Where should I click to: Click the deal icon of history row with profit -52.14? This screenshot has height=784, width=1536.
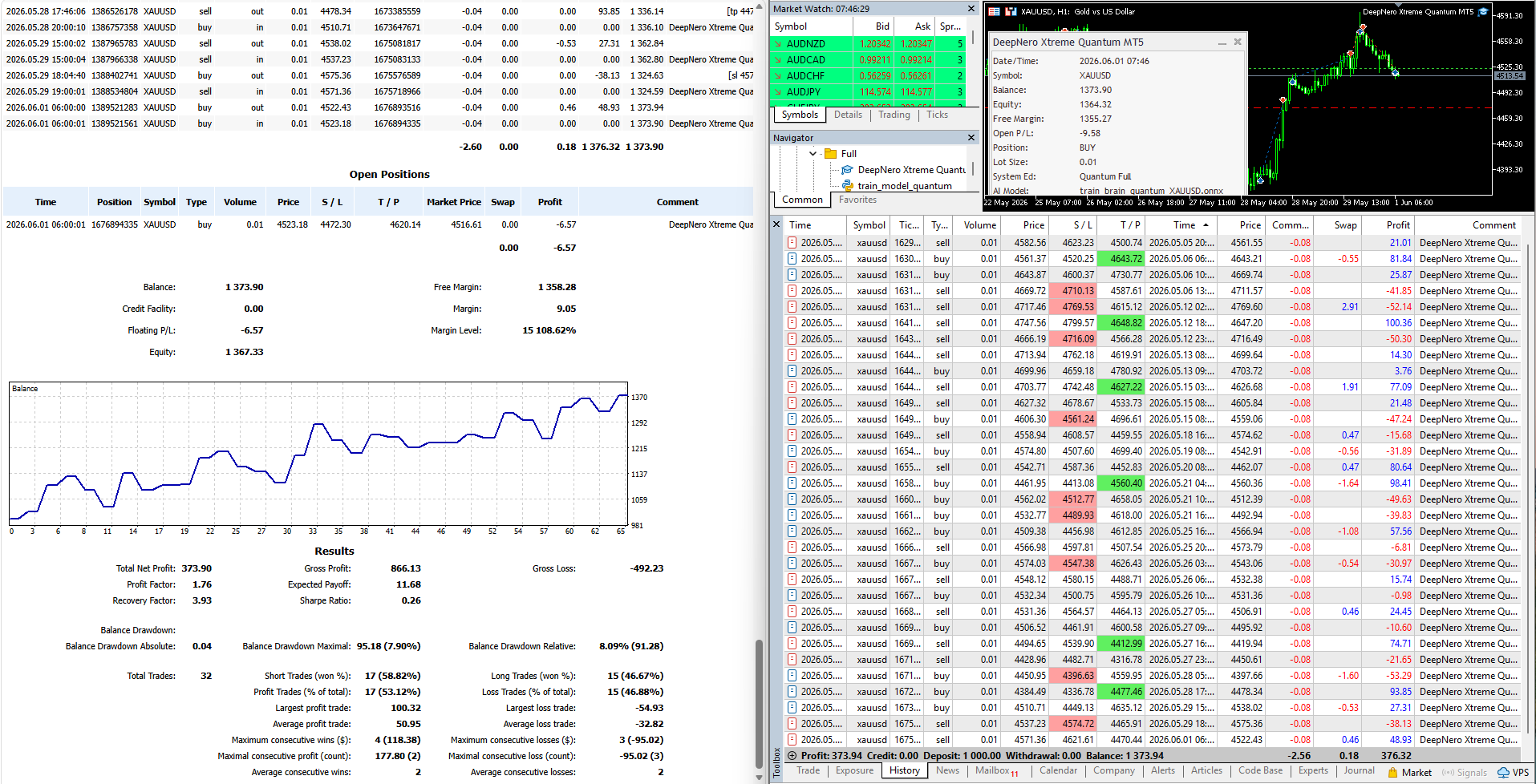point(792,307)
